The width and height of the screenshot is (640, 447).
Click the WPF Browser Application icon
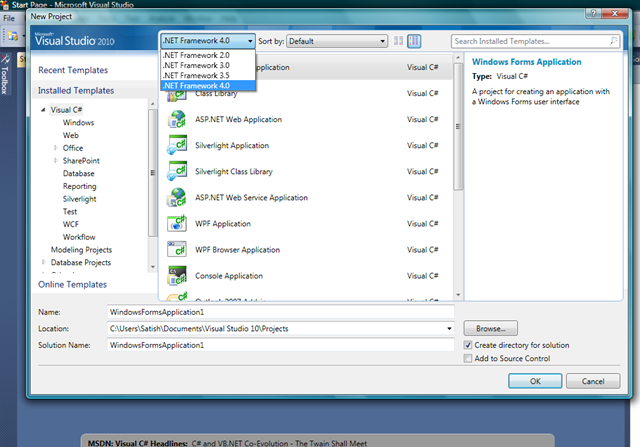point(177,250)
